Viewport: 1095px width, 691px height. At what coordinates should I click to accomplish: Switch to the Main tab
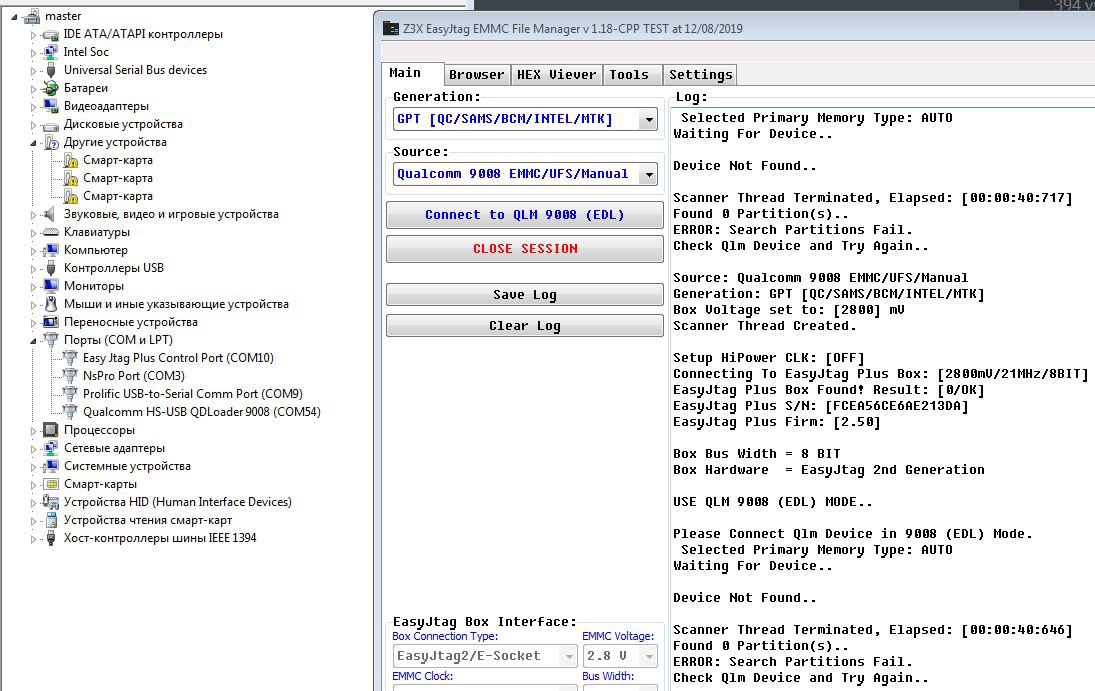412,73
